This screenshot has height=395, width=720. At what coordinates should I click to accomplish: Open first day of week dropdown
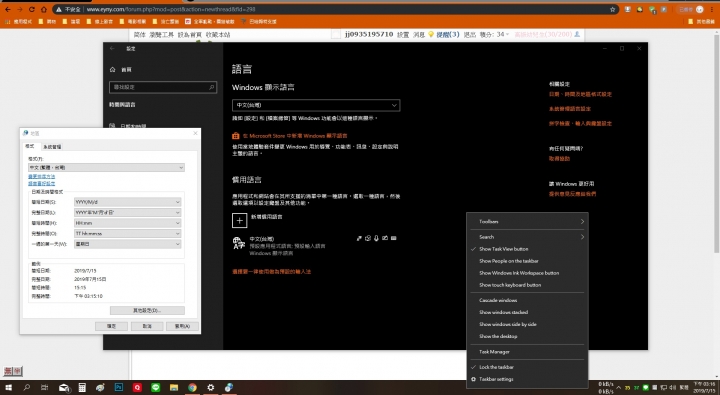pos(128,244)
